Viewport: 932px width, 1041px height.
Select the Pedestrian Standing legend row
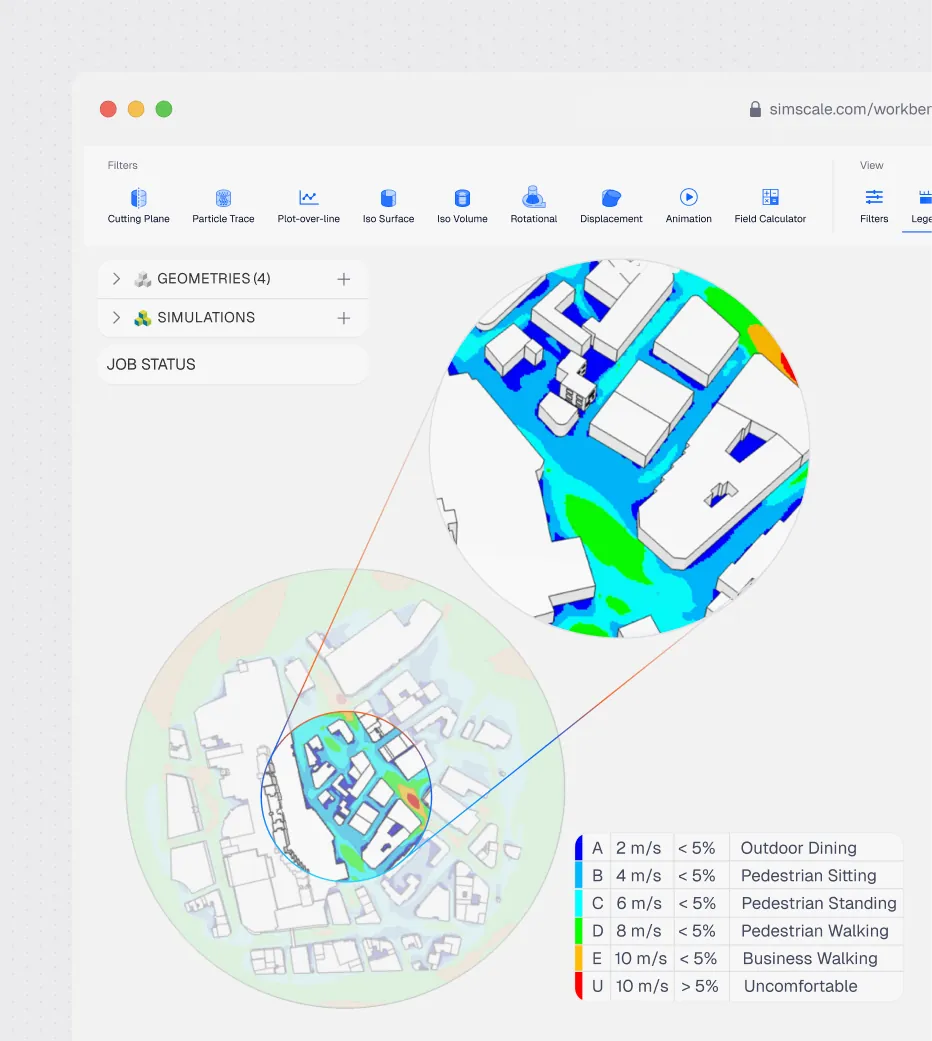tap(739, 903)
